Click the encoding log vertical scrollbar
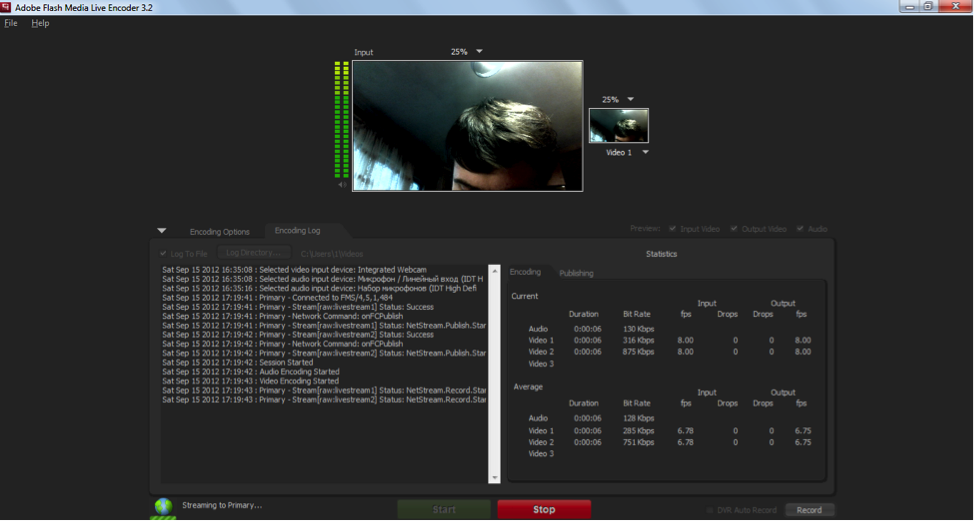 [x=494, y=373]
